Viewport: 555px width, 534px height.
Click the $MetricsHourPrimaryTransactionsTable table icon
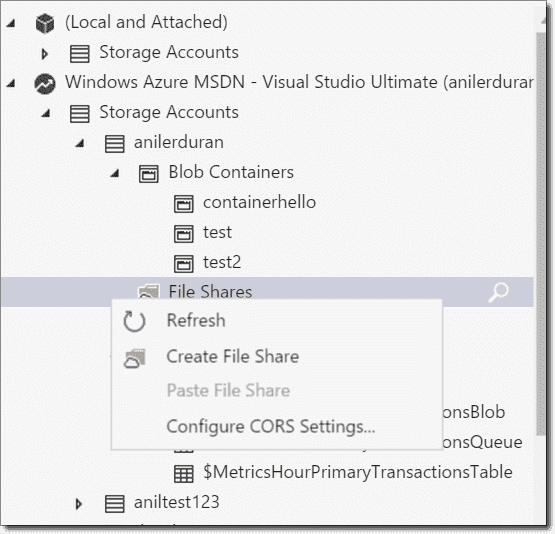[184, 473]
